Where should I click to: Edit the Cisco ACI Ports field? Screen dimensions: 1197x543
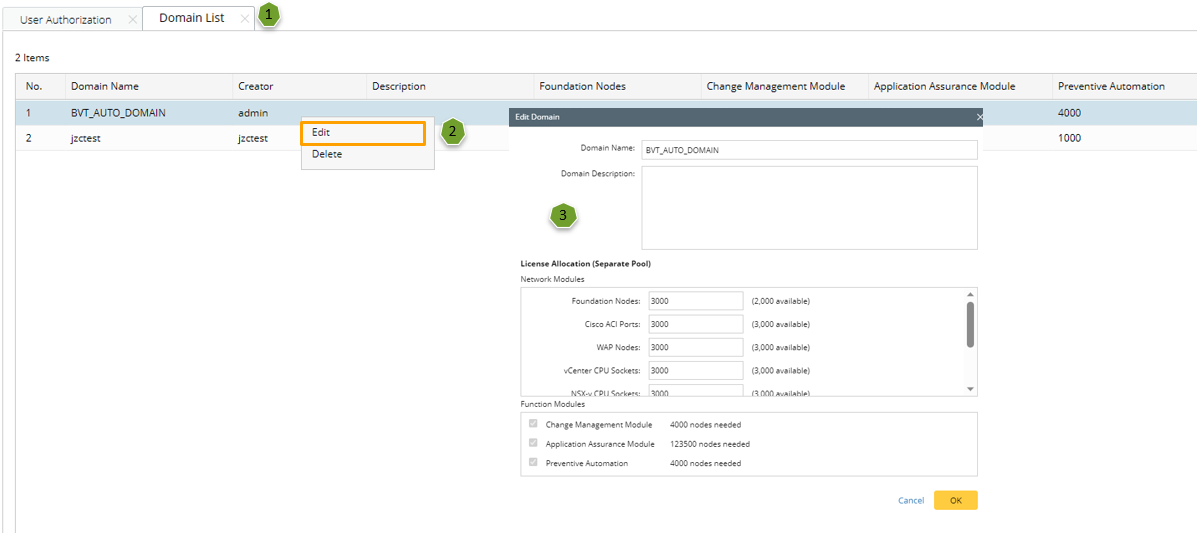(695, 324)
